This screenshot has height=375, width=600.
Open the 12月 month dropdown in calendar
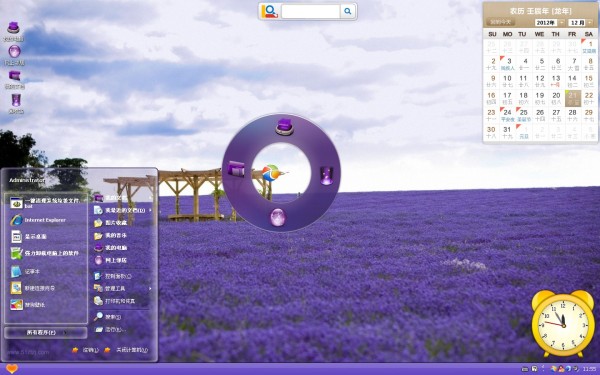point(580,23)
